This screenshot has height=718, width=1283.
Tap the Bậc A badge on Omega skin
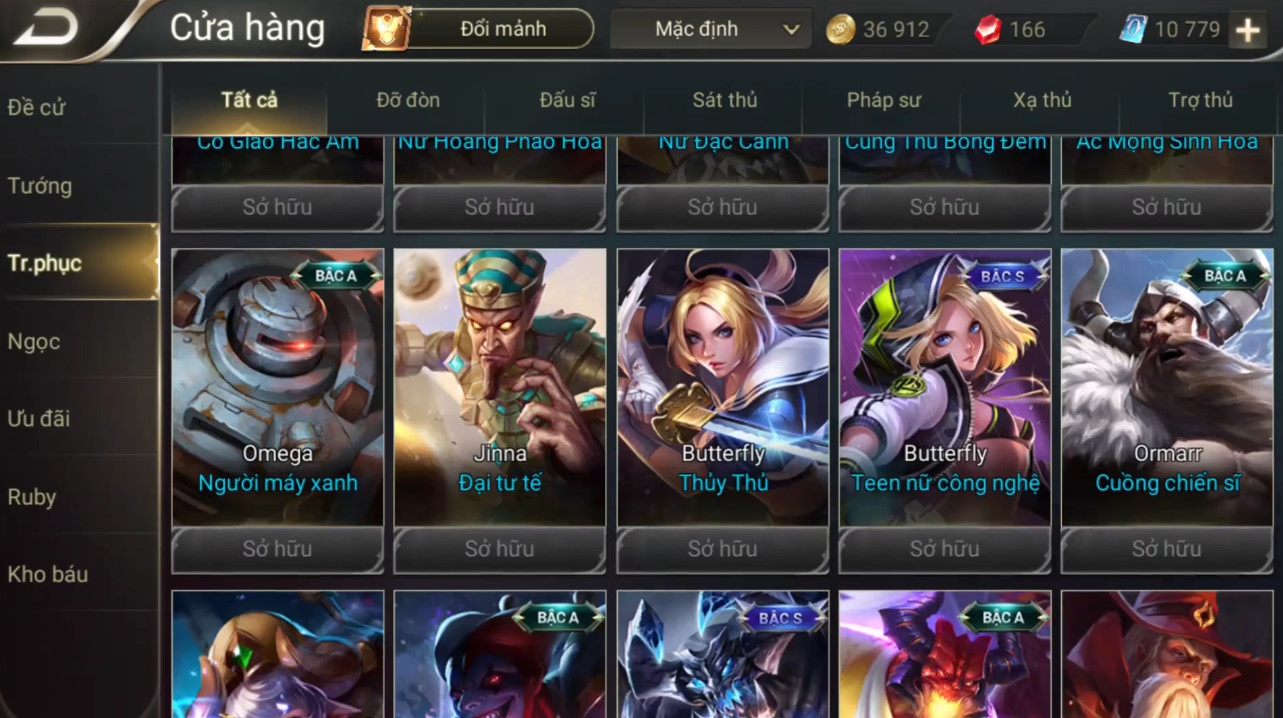click(336, 276)
